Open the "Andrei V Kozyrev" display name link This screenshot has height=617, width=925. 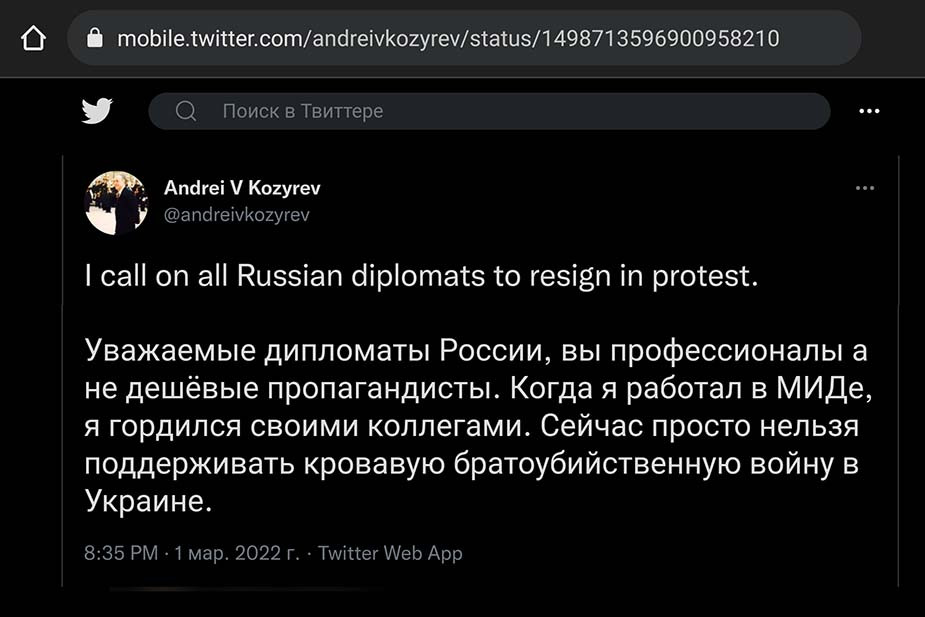click(242, 188)
